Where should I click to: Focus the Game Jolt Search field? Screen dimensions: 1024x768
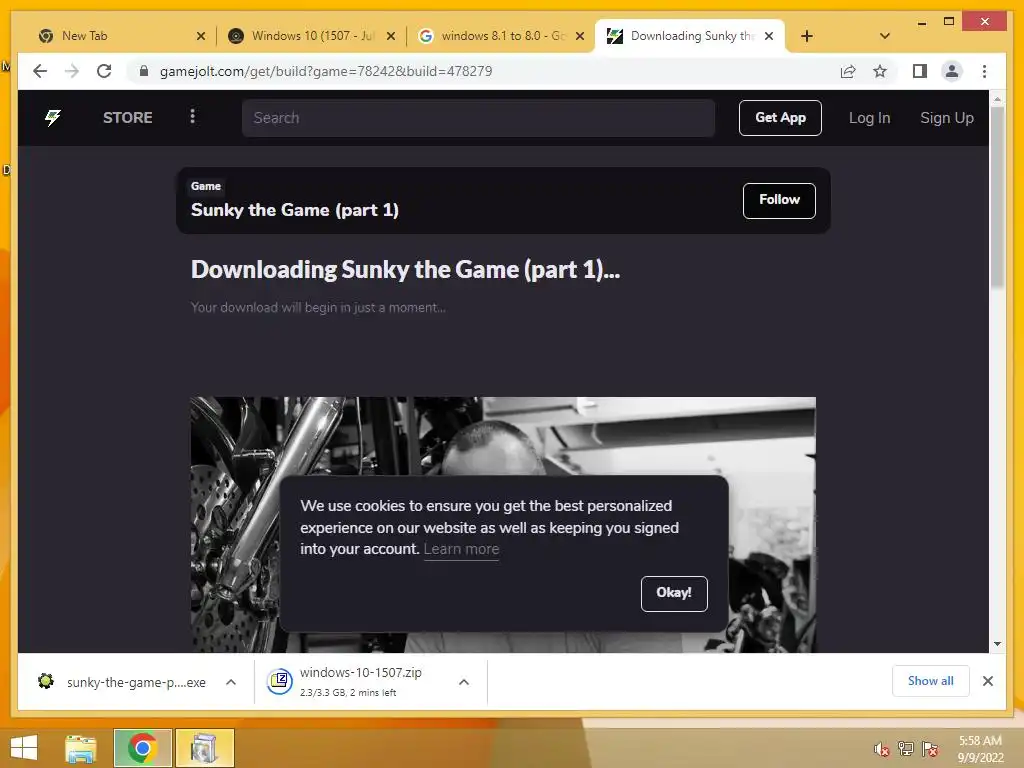[x=478, y=118]
